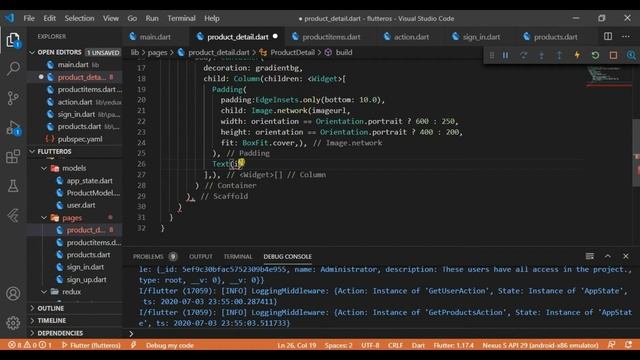This screenshot has height=360, width=640.
Task: Trigger Flutter Hot Reload lightning icon
Action: (x=577, y=55)
